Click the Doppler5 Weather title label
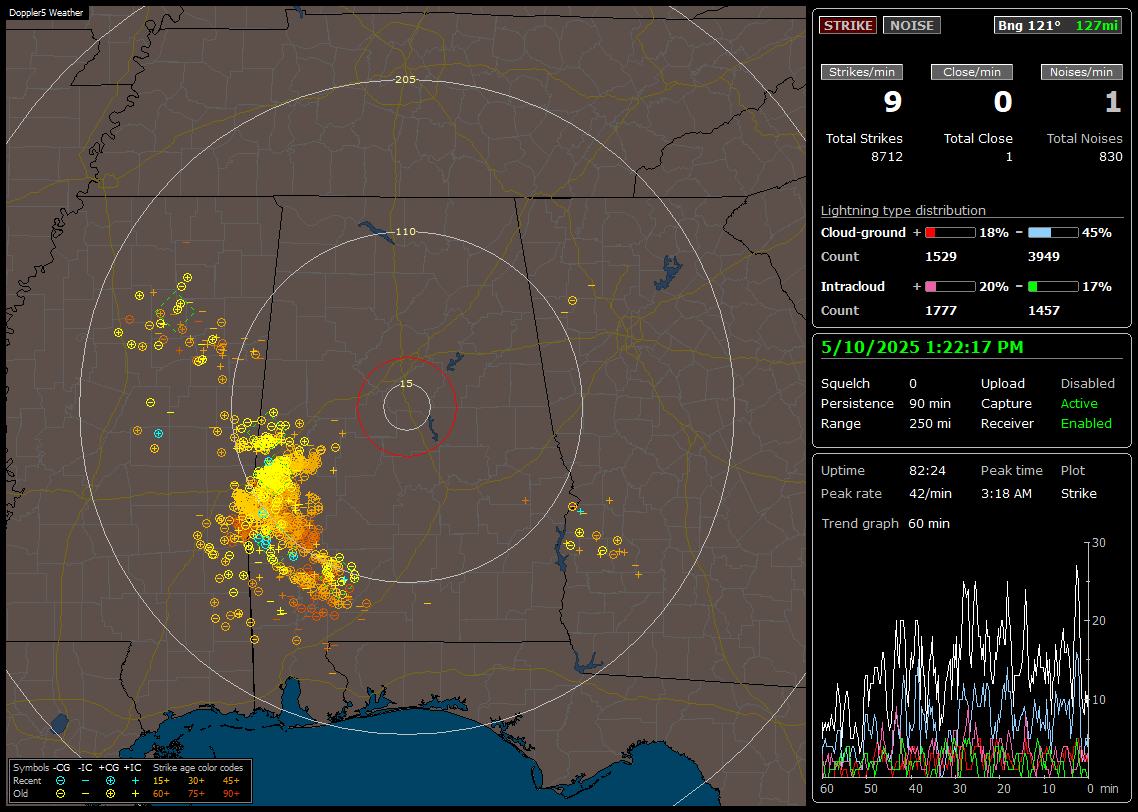This screenshot has width=1138, height=812. pyautogui.click(x=46, y=13)
